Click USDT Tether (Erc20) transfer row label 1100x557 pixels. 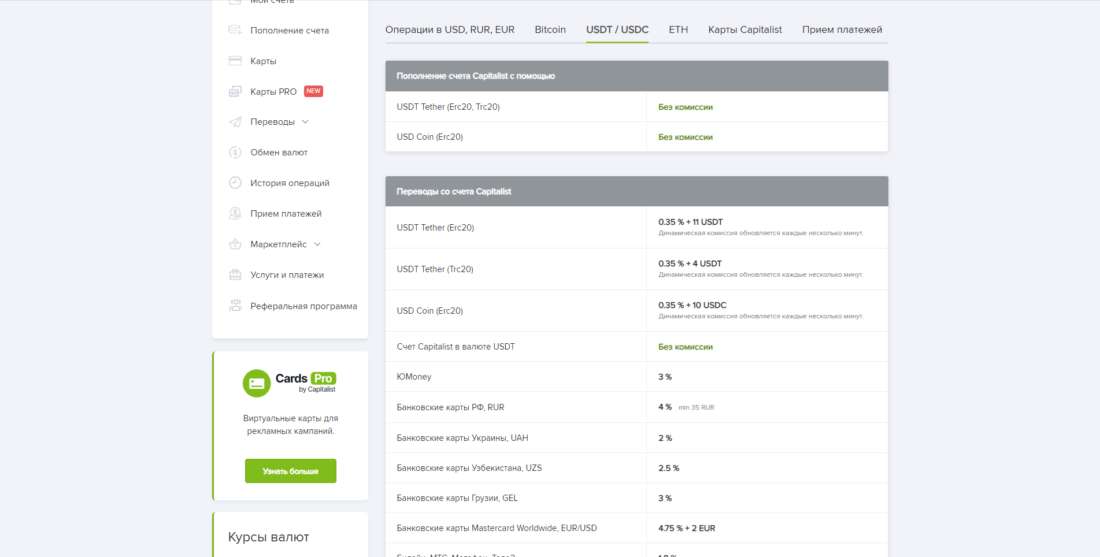[435, 227]
